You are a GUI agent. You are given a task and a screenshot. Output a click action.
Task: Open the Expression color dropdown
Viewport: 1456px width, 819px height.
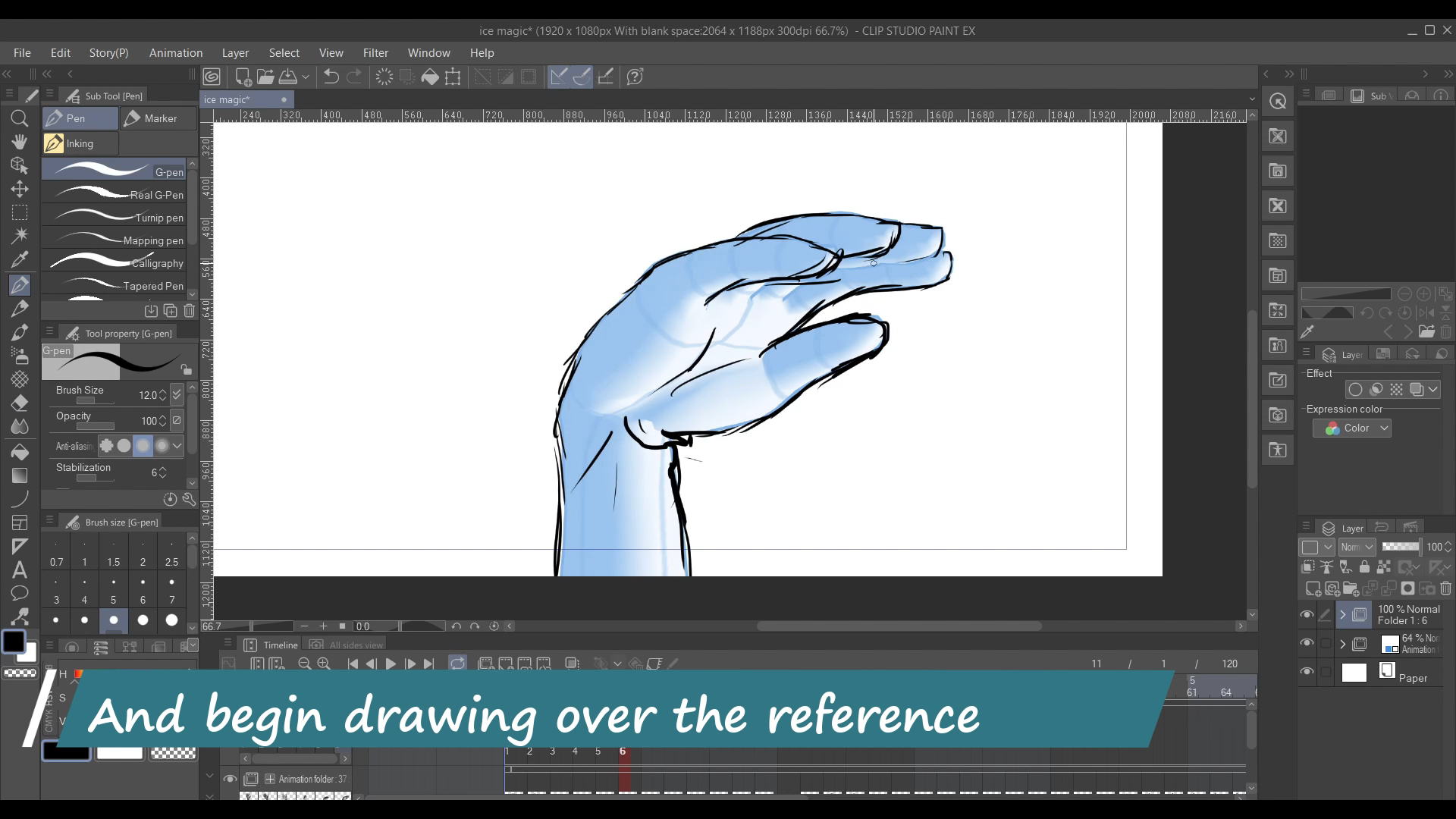click(x=1352, y=428)
